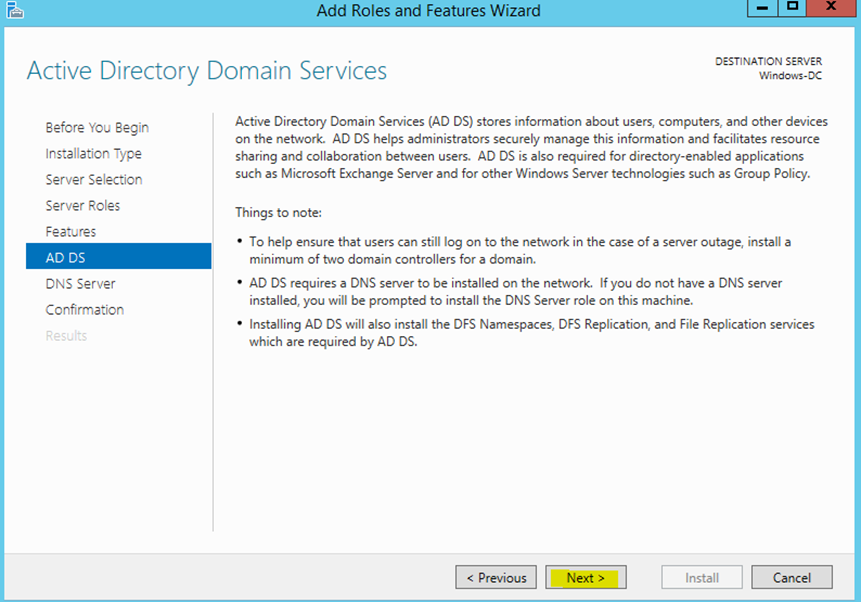
Task: Click the bullet about DFS Namespaces
Action: click(x=532, y=333)
